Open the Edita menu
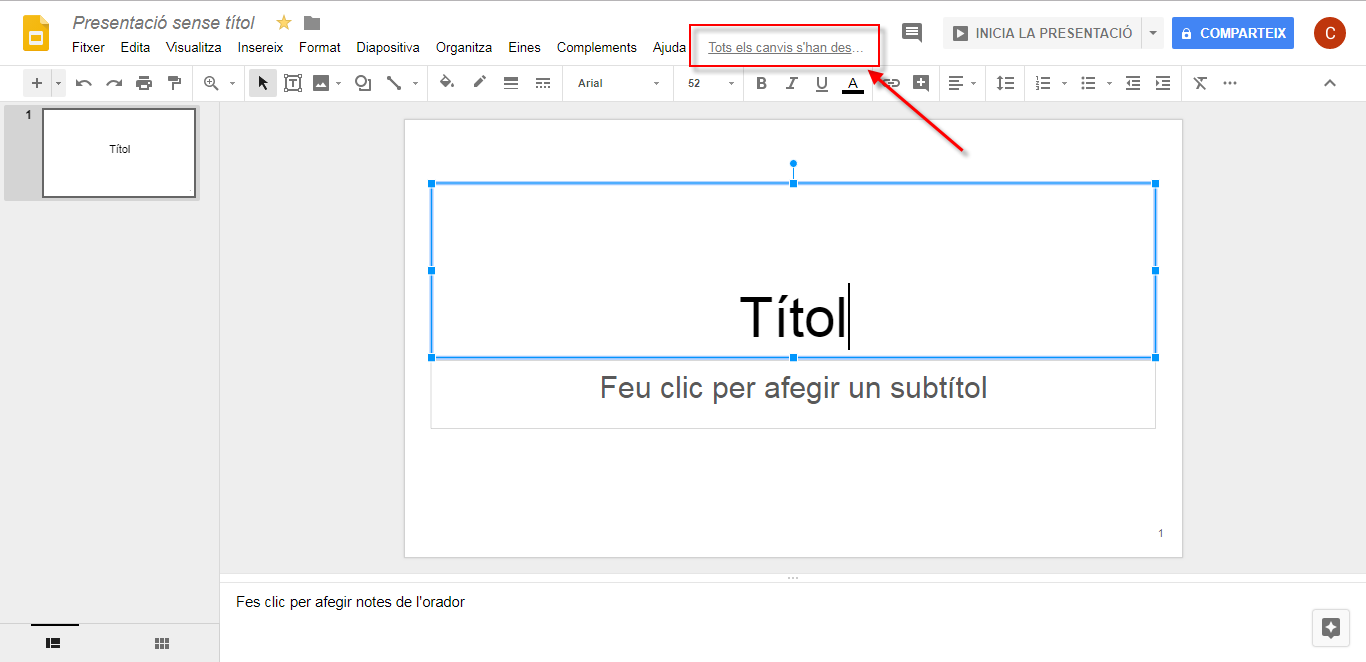The height and width of the screenshot is (662, 1366). [x=135, y=47]
